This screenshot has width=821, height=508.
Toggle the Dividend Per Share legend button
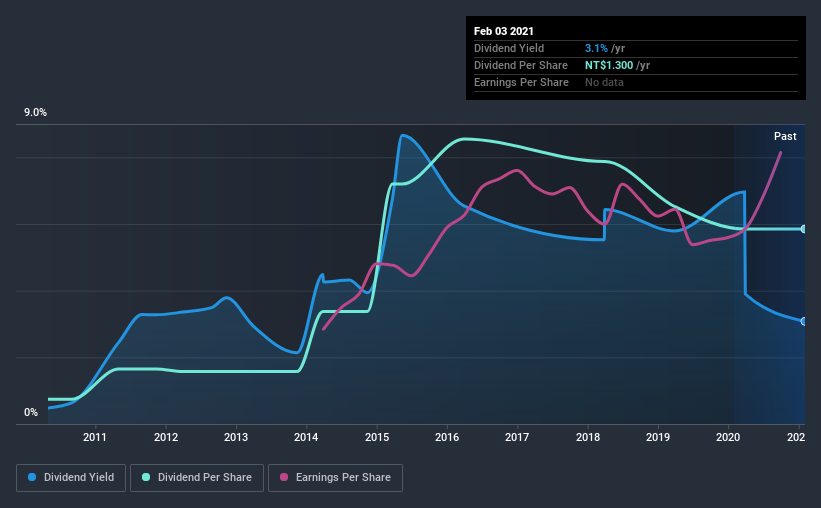(197, 478)
